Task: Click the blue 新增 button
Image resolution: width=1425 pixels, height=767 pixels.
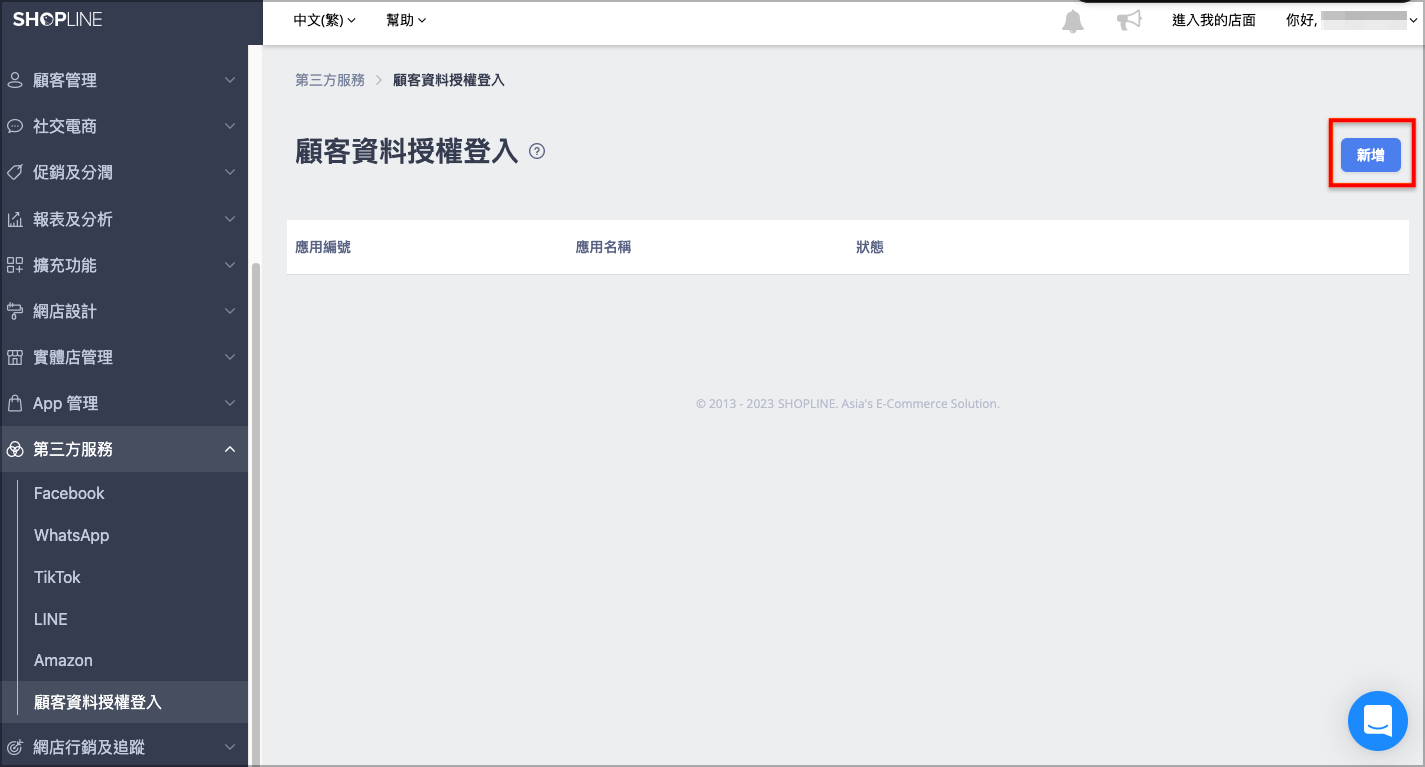Action: click(1370, 155)
